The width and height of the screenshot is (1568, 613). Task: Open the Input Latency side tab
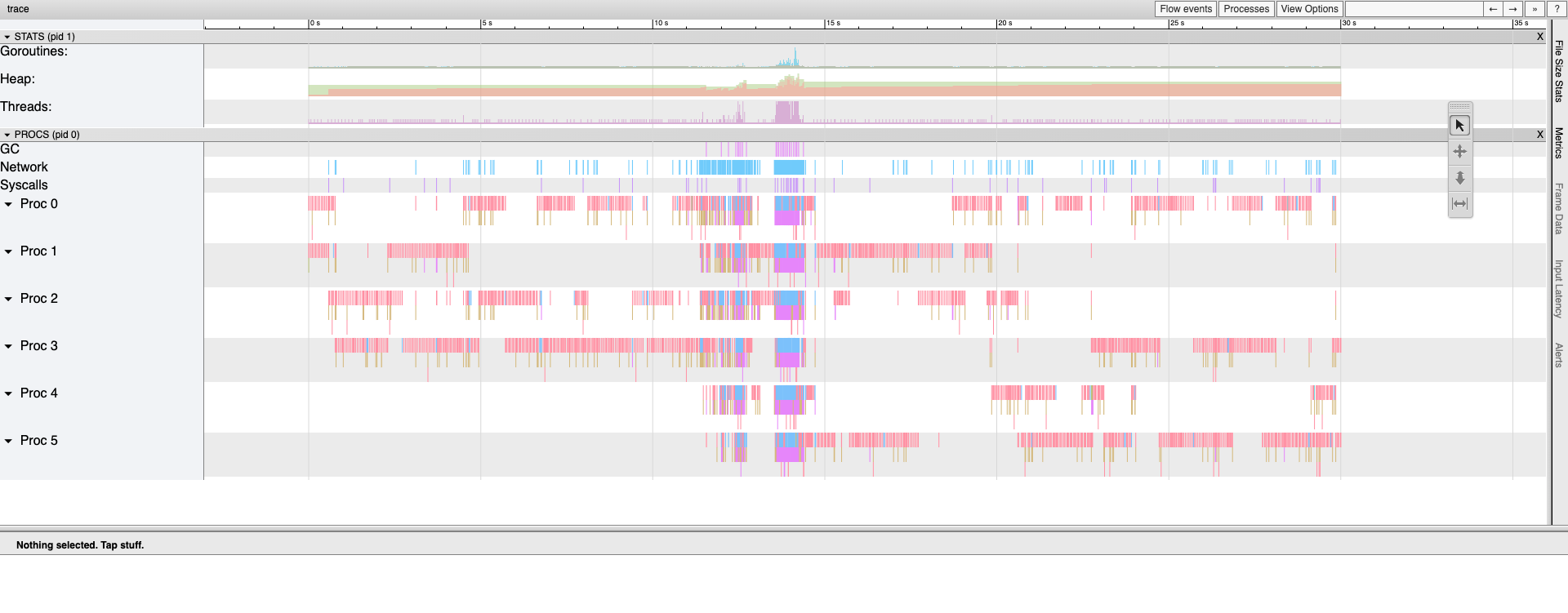(1559, 289)
